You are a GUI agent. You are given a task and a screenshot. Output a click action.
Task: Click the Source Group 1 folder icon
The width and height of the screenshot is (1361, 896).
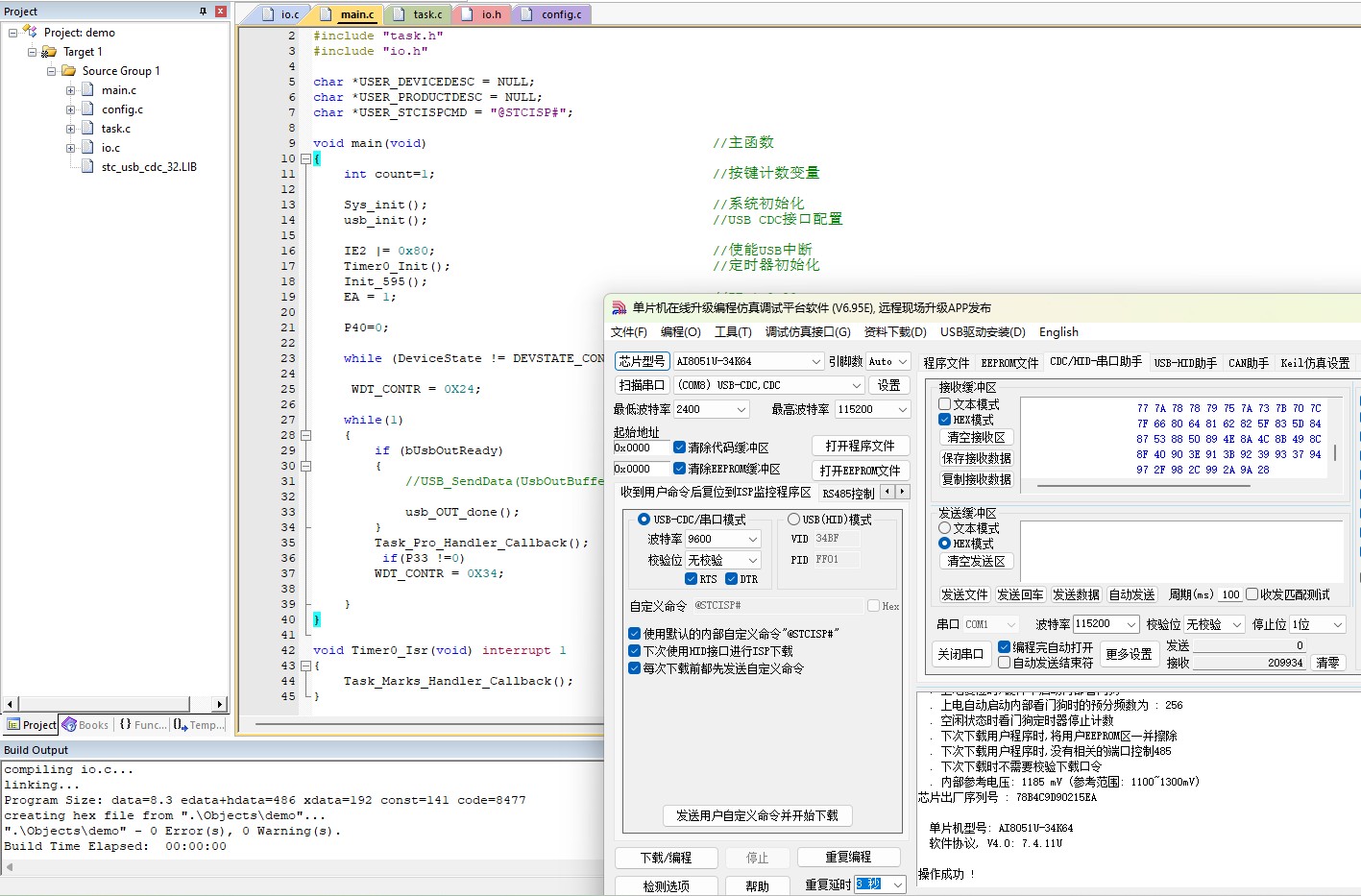68,71
